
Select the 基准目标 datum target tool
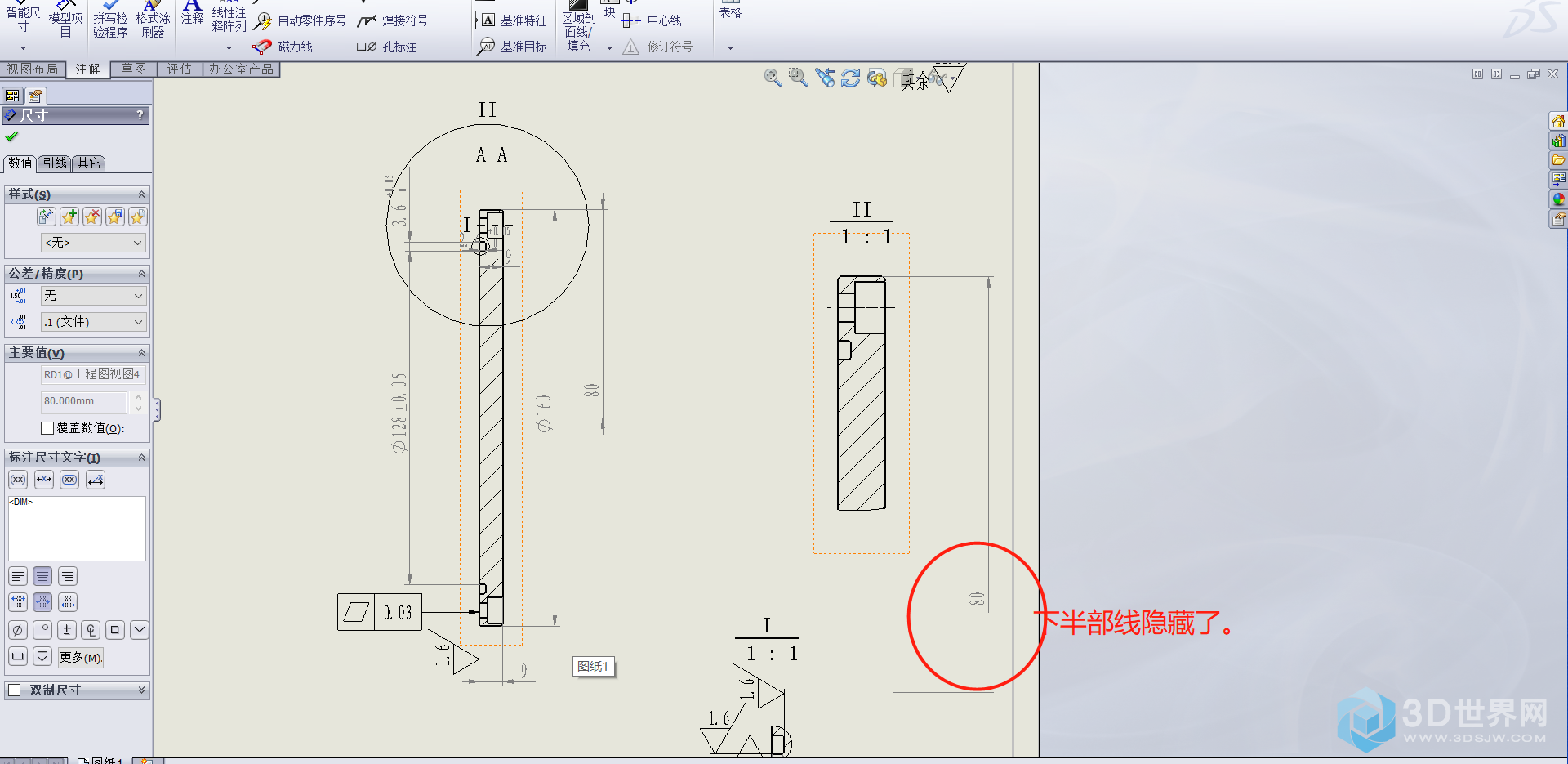click(511, 47)
